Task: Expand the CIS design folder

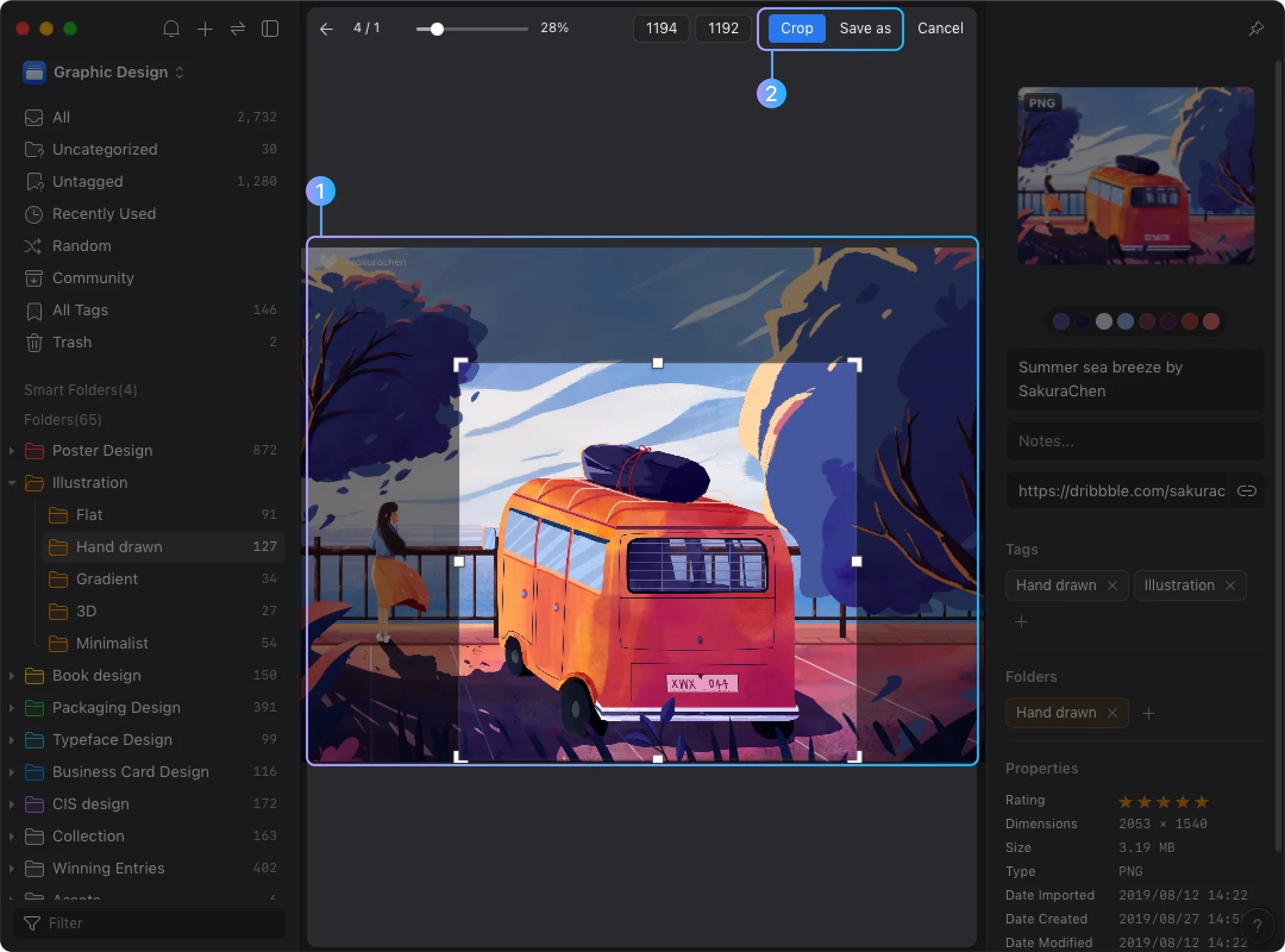Action: click(x=11, y=804)
